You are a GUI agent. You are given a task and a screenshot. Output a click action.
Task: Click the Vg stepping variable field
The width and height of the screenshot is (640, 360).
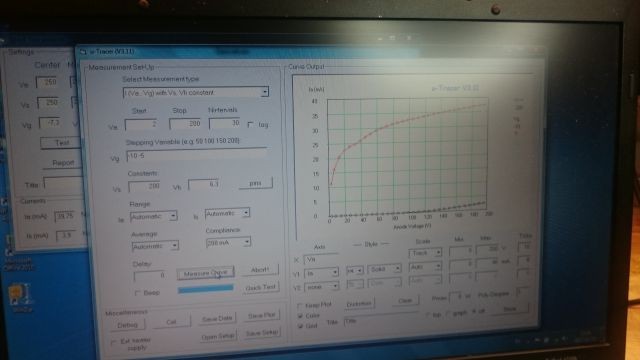point(197,155)
